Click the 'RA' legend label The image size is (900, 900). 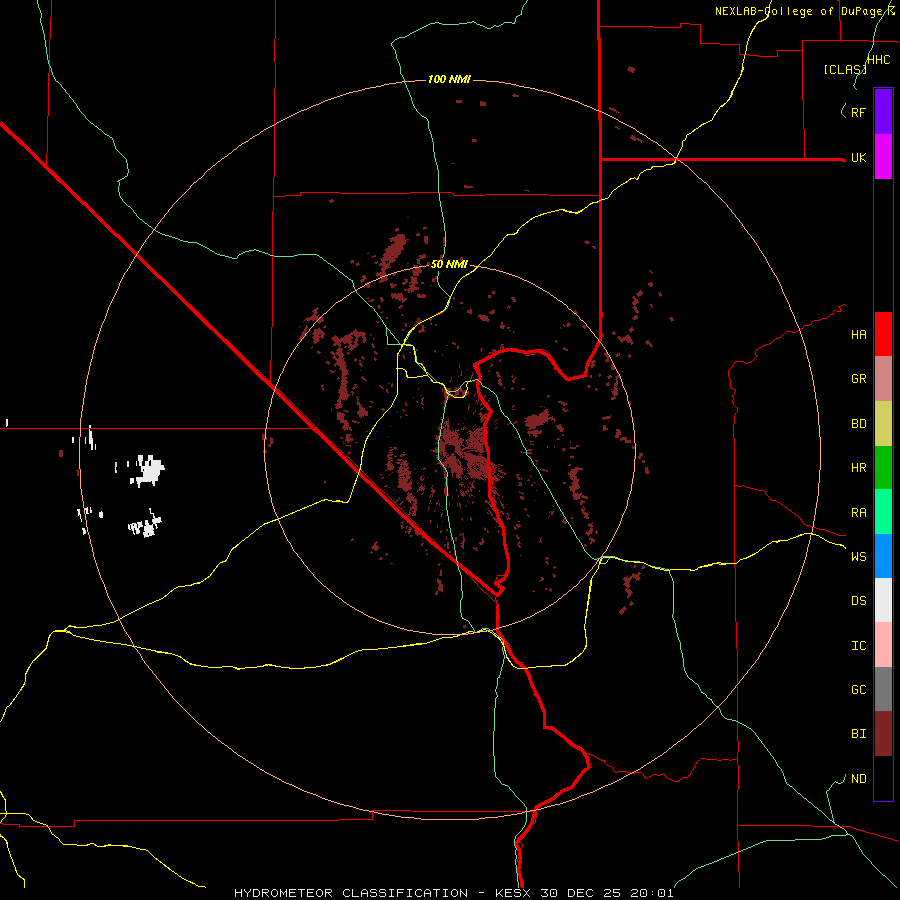[x=858, y=513]
